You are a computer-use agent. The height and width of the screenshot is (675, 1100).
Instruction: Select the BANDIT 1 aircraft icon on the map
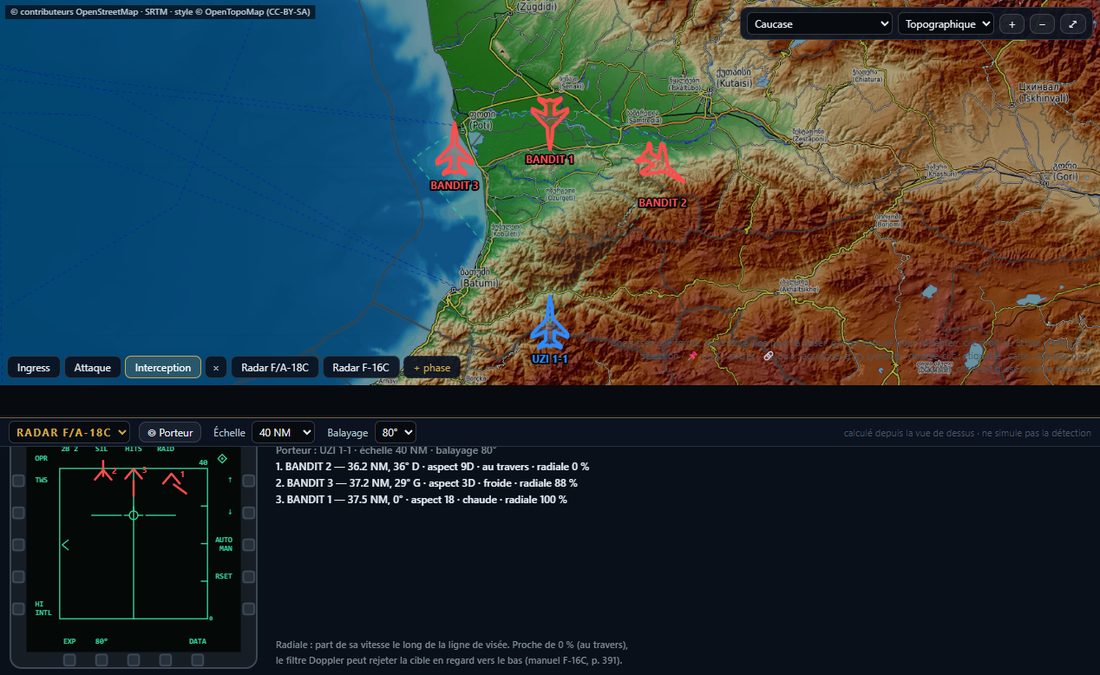pos(549,123)
